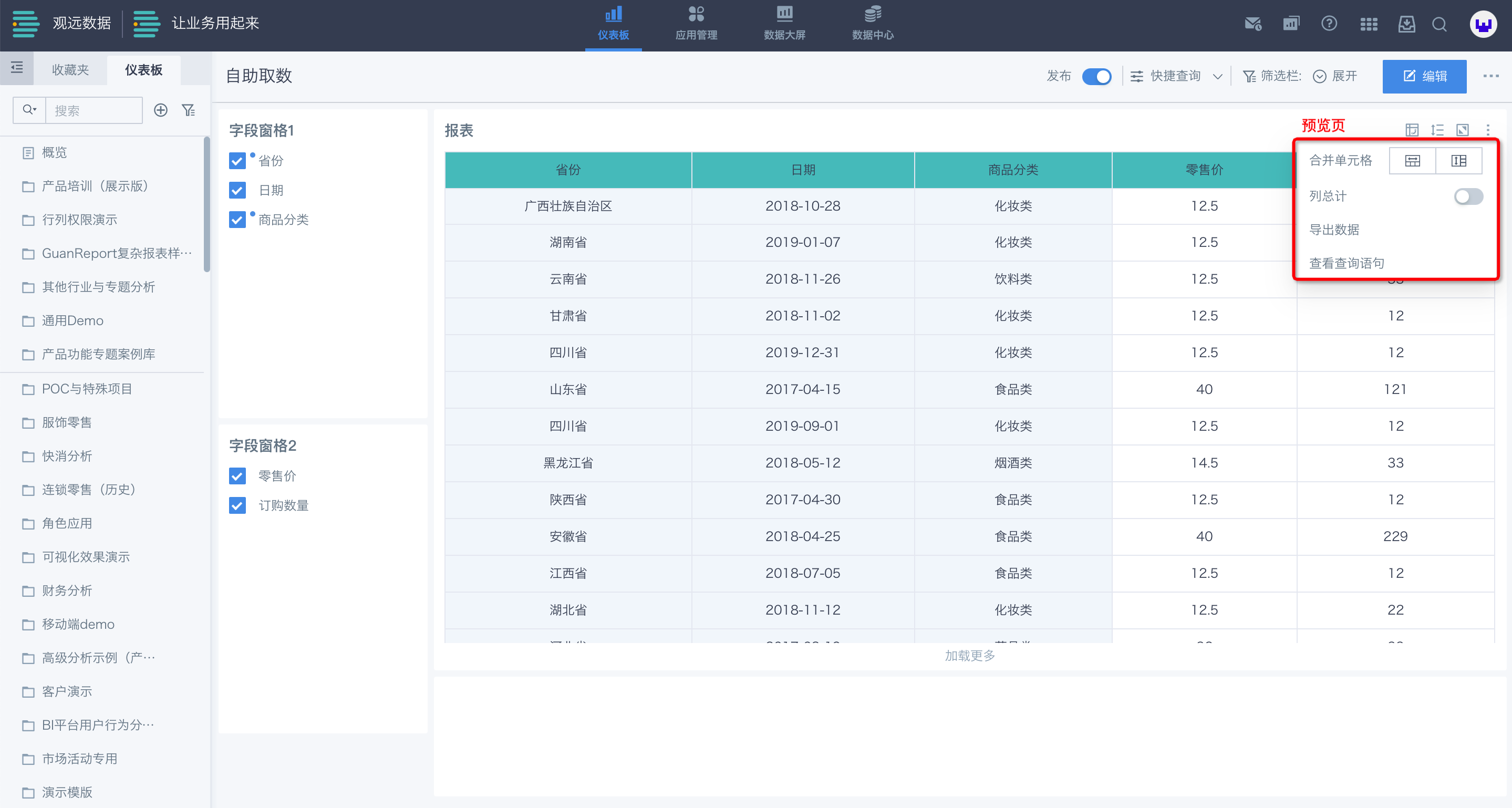Uncheck the 省份 field checkbox
This screenshot has width=1512, height=808.
click(x=237, y=161)
